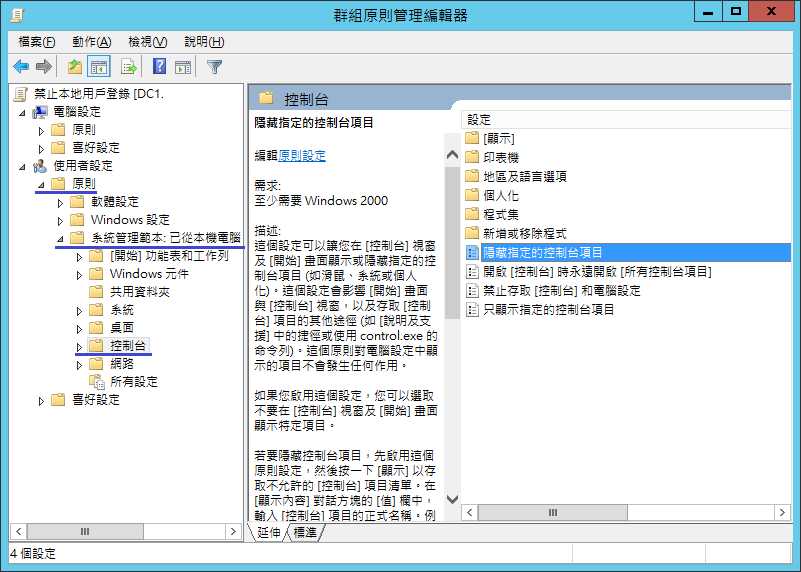This screenshot has width=801, height=572.
Task: Open the 原則設定 edit link
Action: pyautogui.click(x=302, y=155)
